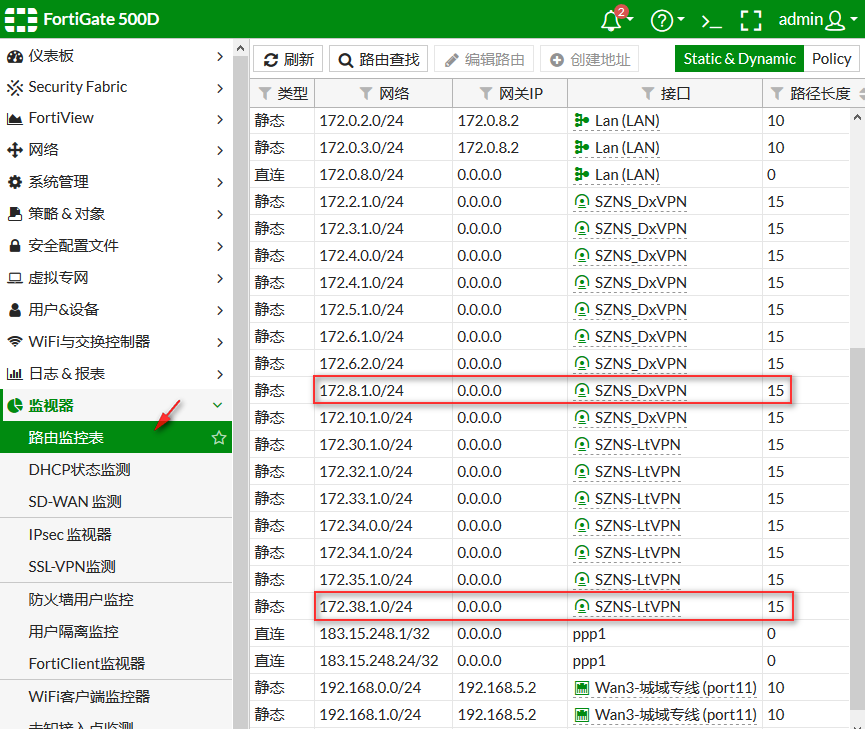This screenshot has height=729, width=865.
Task: Click the route table vertical scrollbar thumb
Action: 857,528
